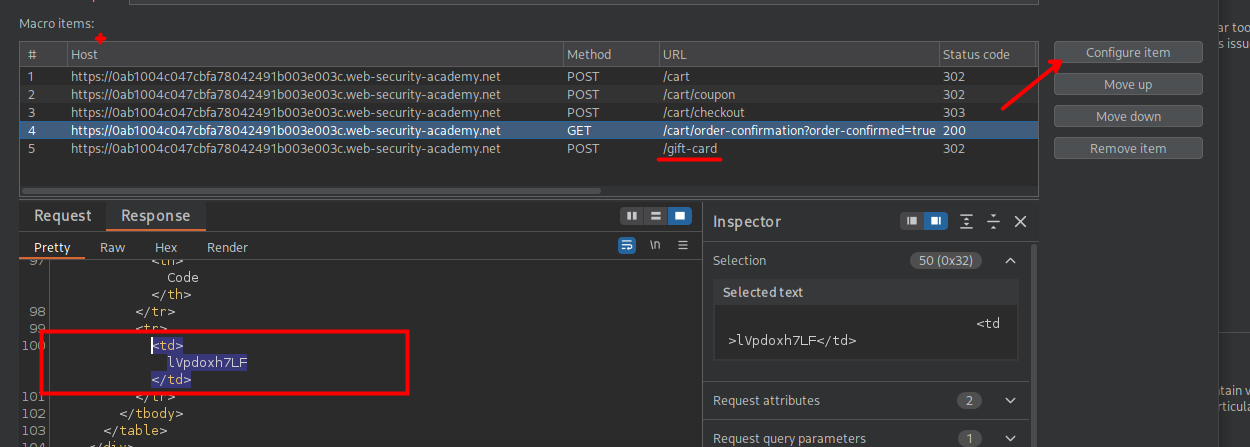Toggle word wrap in response viewer
The width and height of the screenshot is (1250, 447).
[627, 245]
